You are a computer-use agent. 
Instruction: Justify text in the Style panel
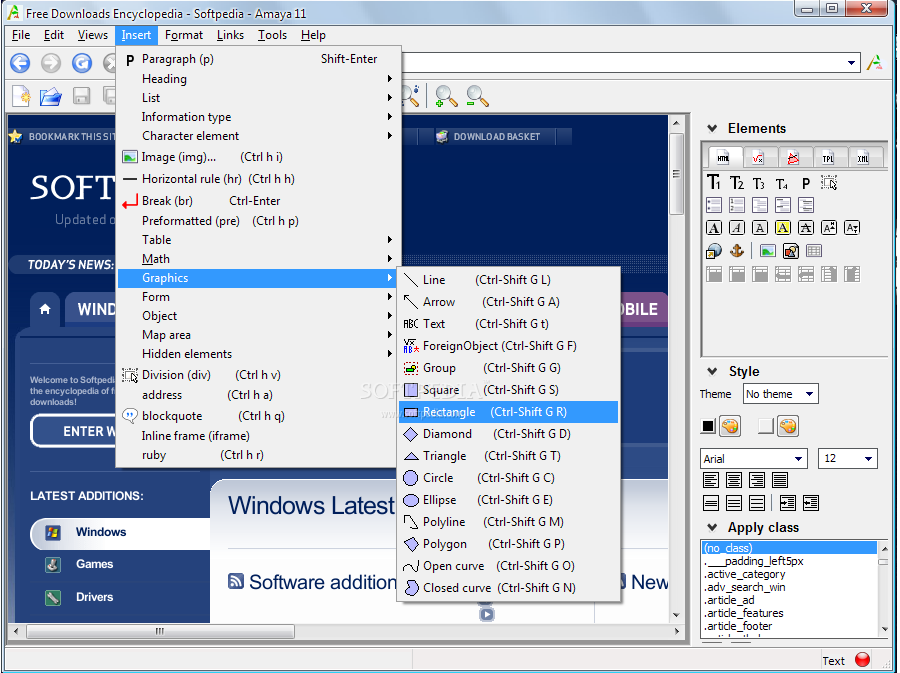[779, 480]
